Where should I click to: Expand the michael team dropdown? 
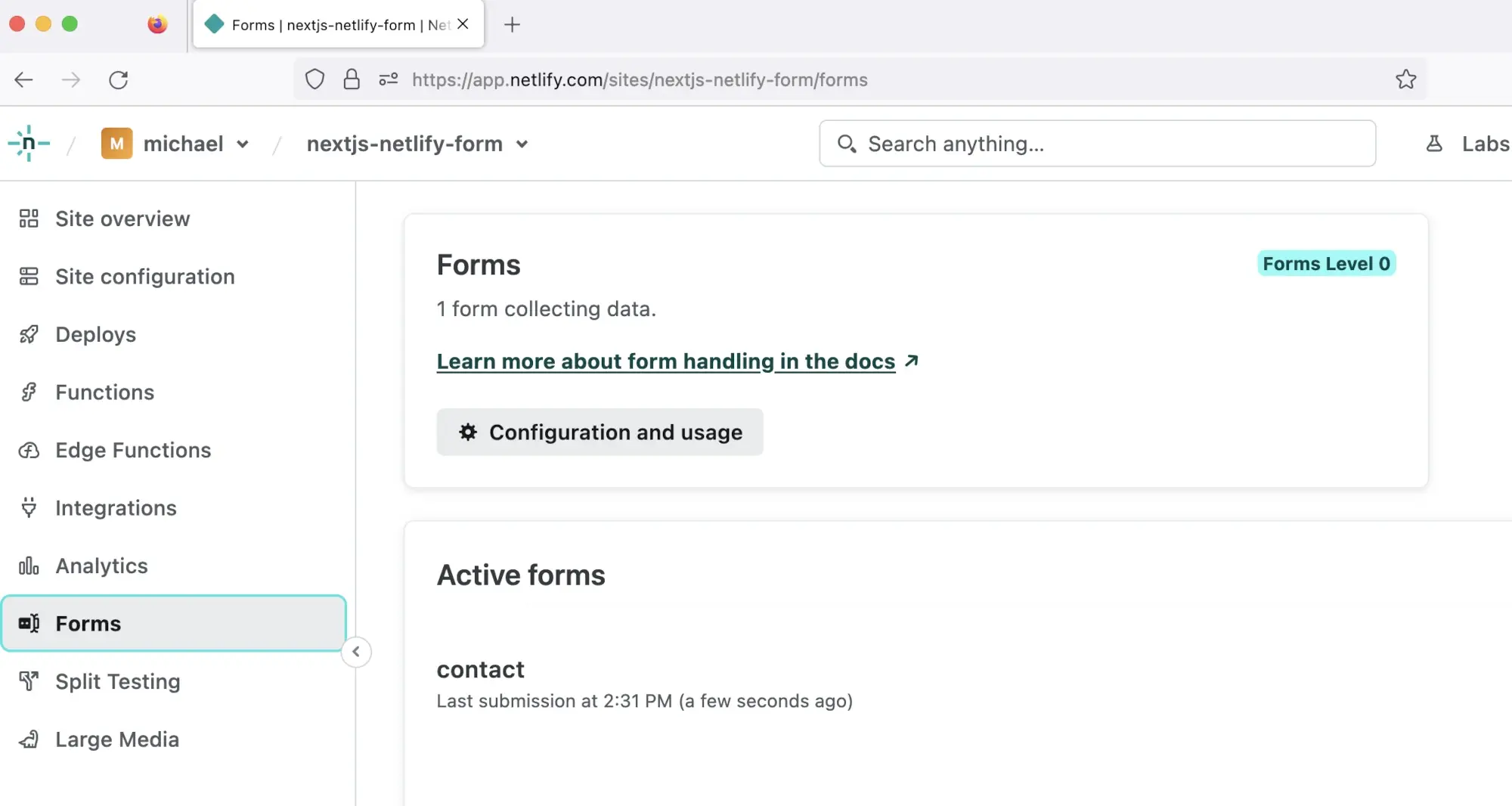point(243,144)
